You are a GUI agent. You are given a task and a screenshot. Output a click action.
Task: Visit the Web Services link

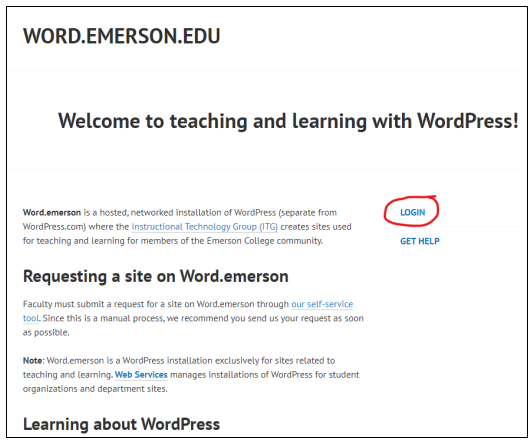coord(141,375)
